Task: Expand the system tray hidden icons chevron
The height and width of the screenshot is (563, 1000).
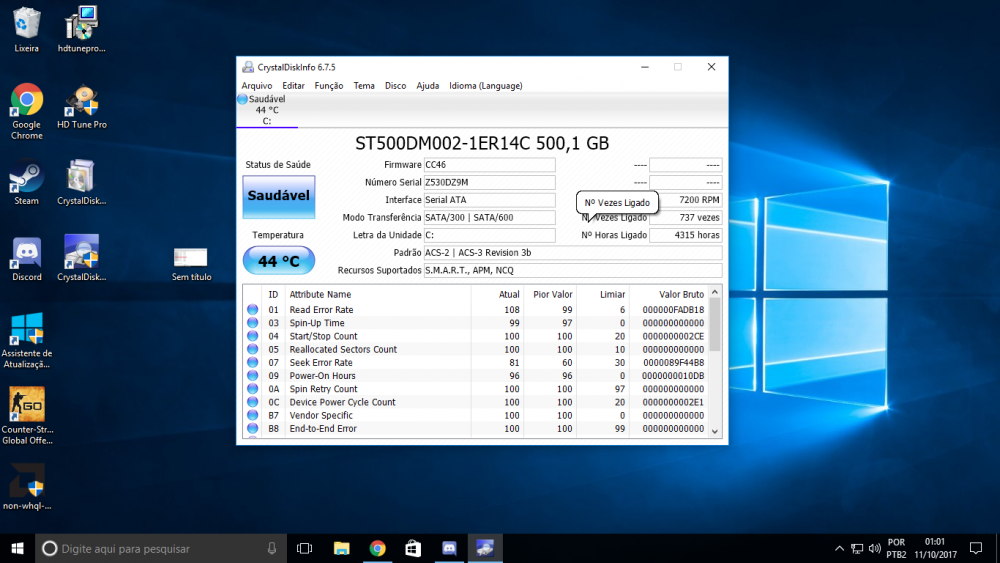Action: click(839, 549)
